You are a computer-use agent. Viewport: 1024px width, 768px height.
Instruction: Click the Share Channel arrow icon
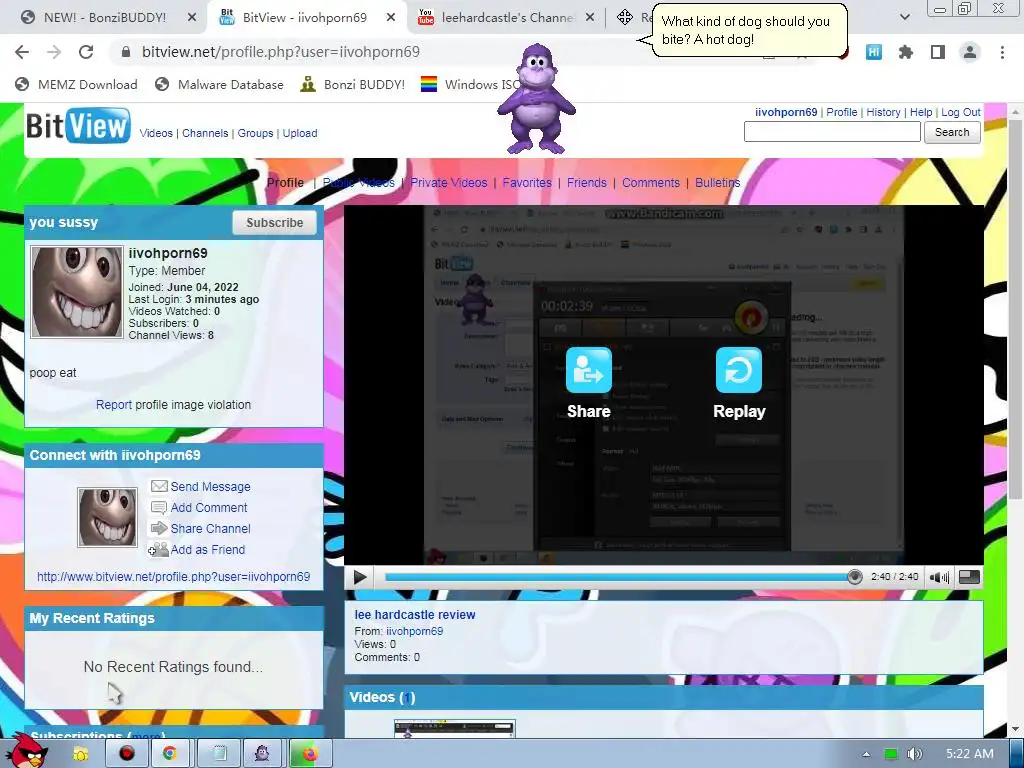[x=159, y=528]
